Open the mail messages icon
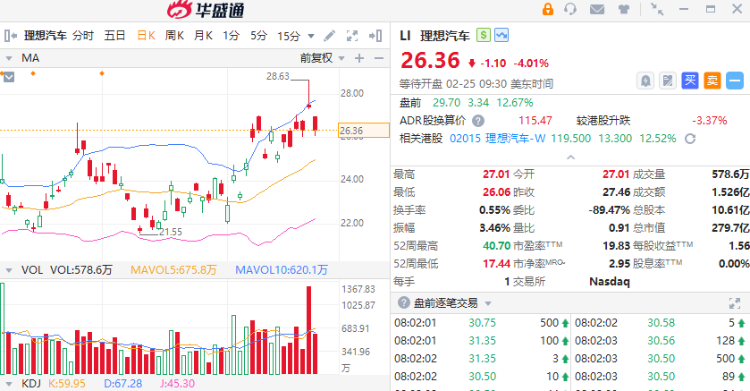Image resolution: width=750 pixels, height=391 pixels. click(597, 9)
